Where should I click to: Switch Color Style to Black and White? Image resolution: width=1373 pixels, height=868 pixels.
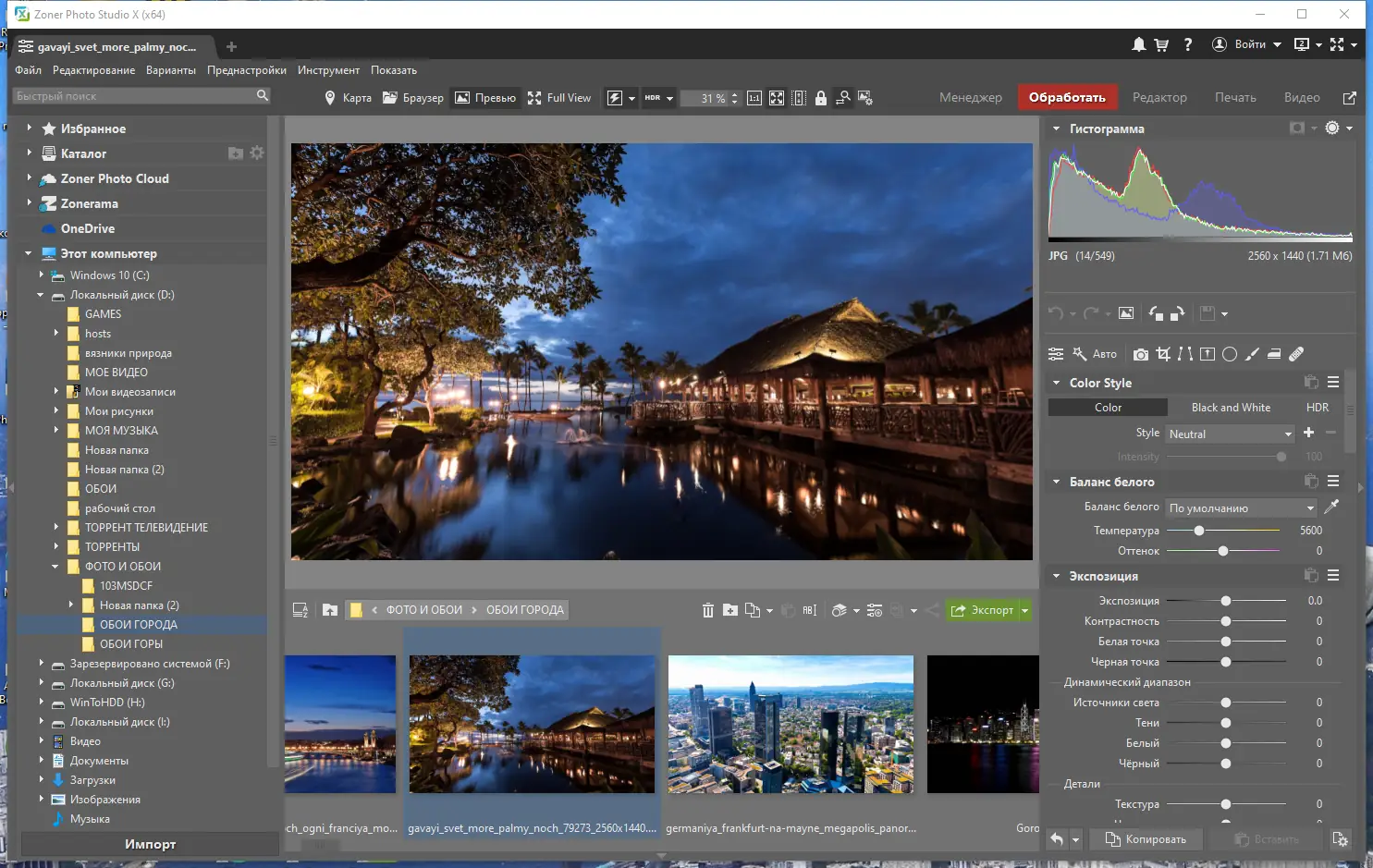pyautogui.click(x=1231, y=408)
